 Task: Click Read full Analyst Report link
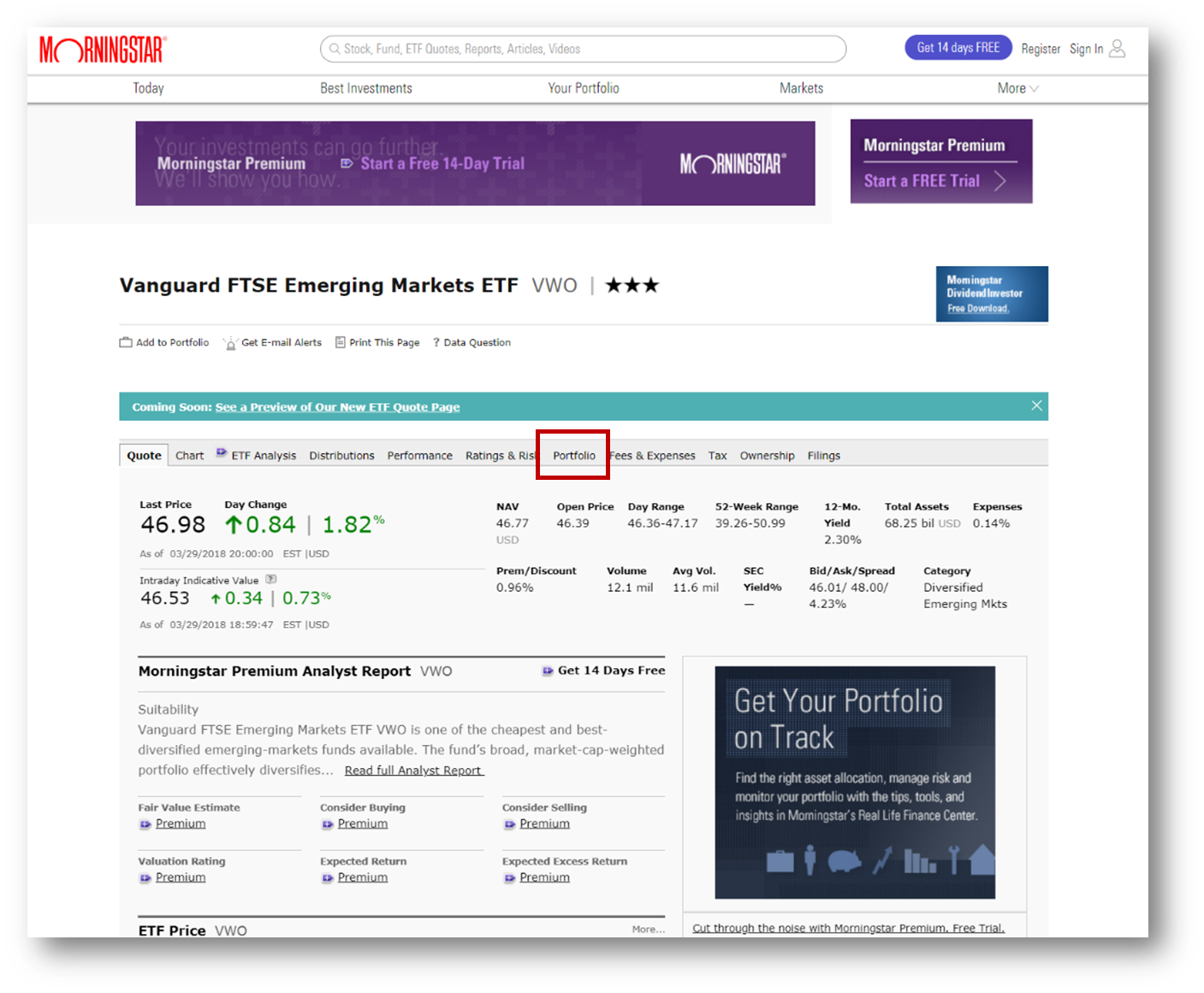[414, 771]
